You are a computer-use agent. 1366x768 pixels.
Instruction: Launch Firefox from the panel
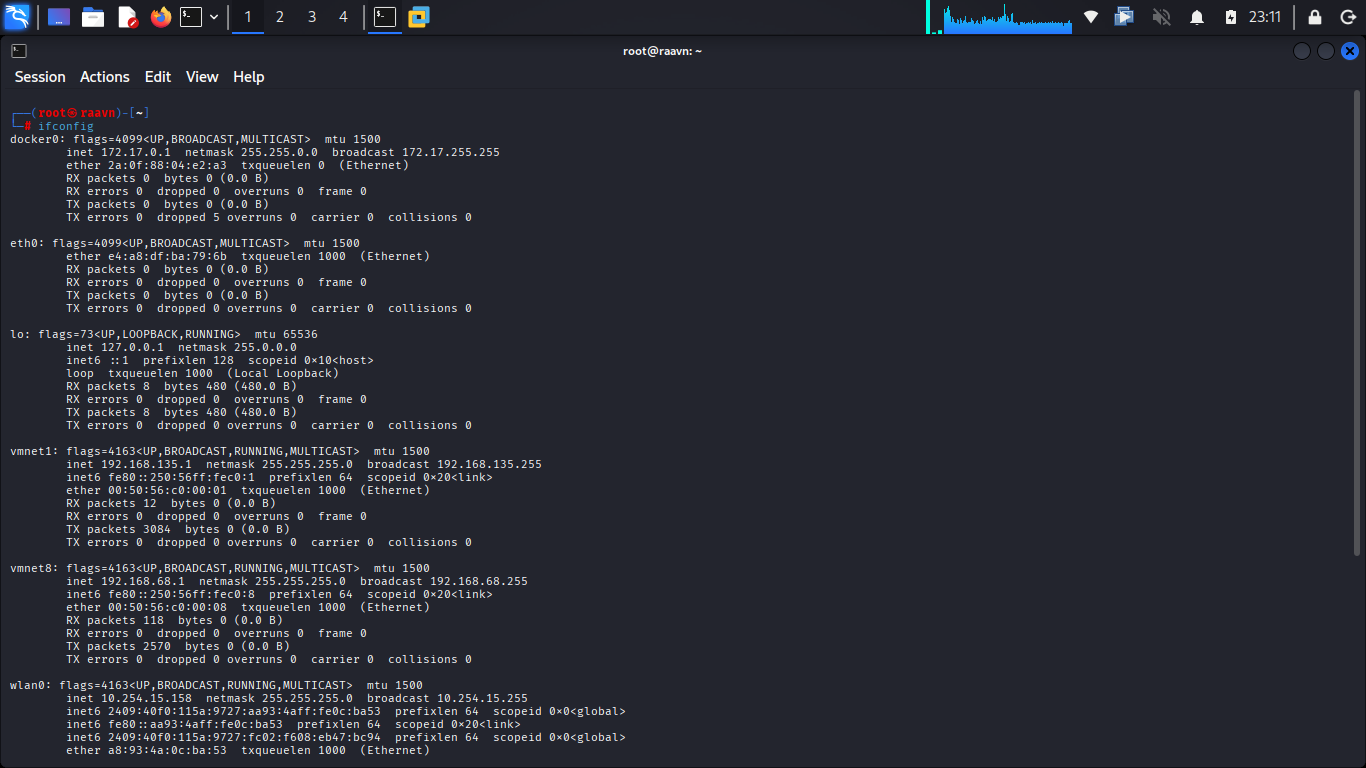click(161, 17)
